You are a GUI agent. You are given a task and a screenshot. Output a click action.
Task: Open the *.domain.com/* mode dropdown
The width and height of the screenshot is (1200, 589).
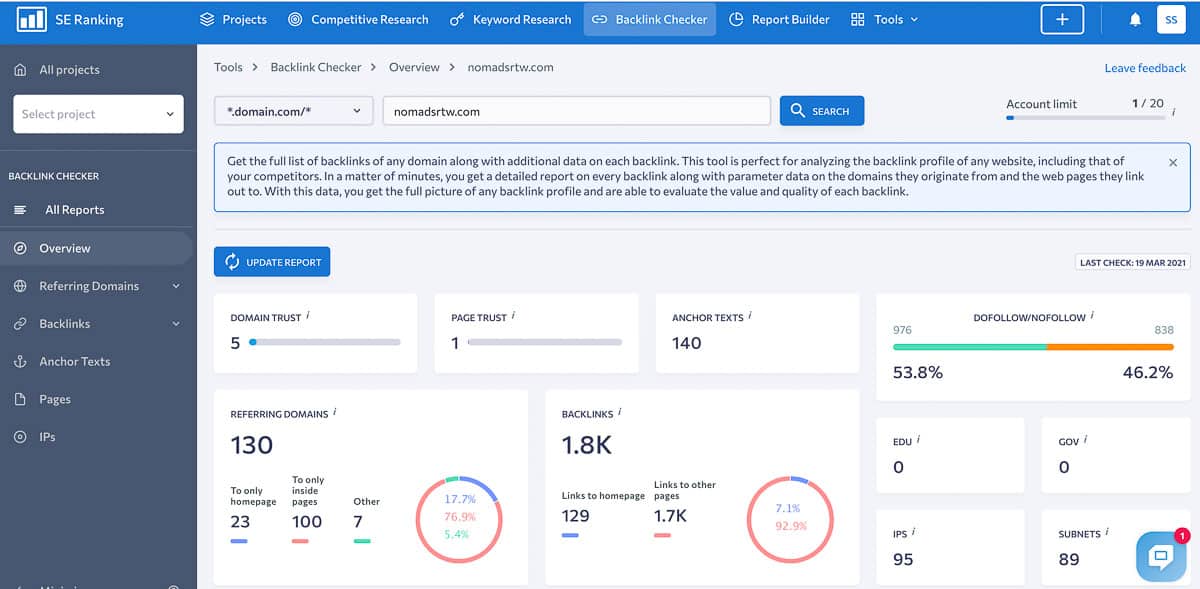point(292,112)
